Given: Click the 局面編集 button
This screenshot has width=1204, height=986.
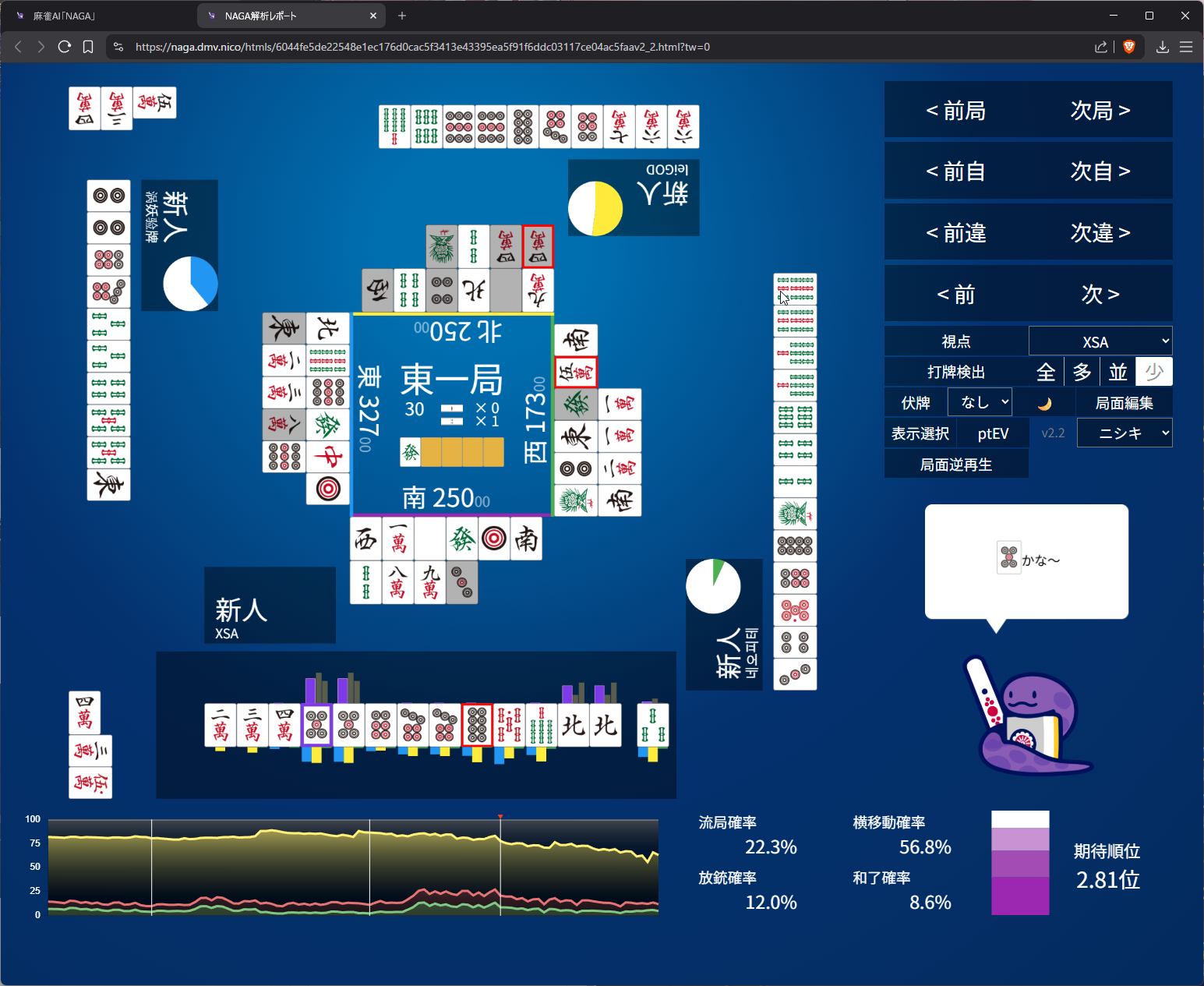Looking at the screenshot, I should (x=1124, y=403).
